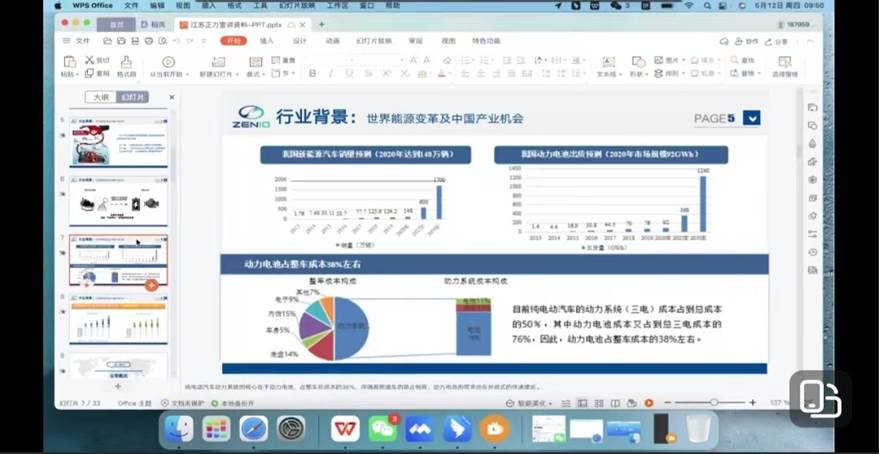Open the Replace (替换) dropdown
879x454 pixels.
(x=746, y=73)
